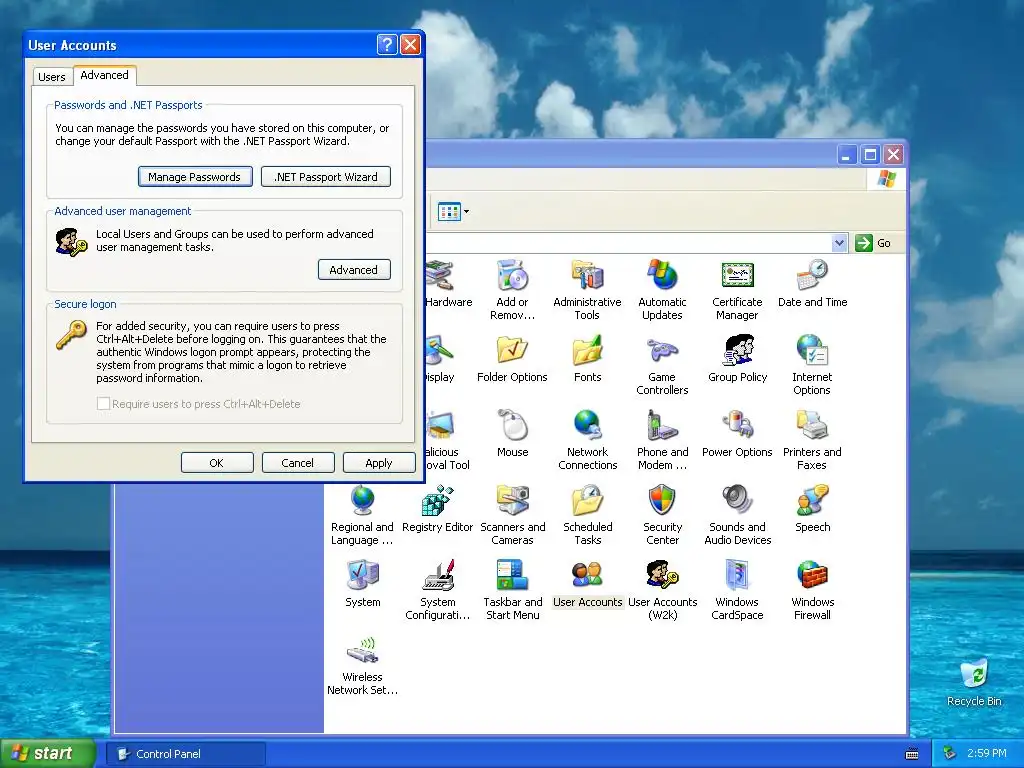Open Printers and Faxes icon
Viewport: 1024px width, 768px height.
coord(812,426)
